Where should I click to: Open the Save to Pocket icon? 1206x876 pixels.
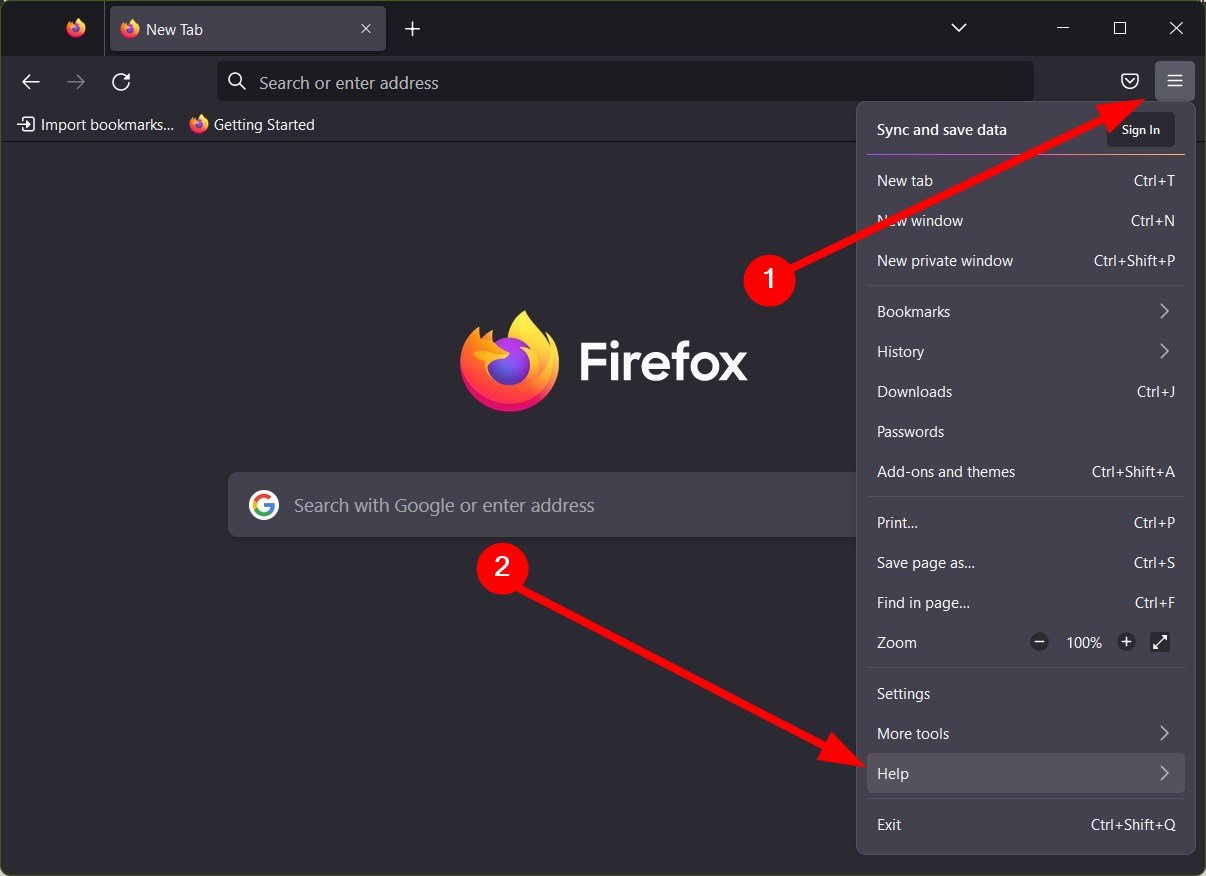click(1130, 82)
